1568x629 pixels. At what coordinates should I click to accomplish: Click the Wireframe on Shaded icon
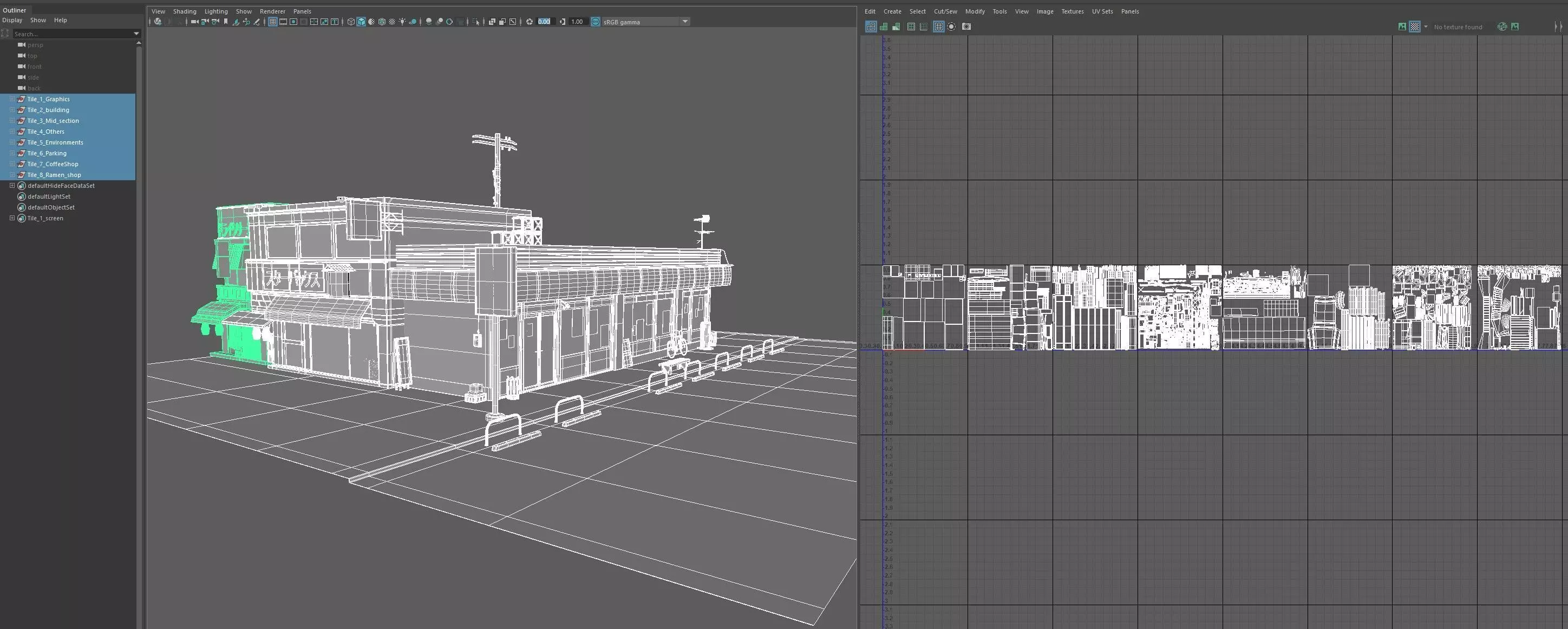[x=382, y=21]
